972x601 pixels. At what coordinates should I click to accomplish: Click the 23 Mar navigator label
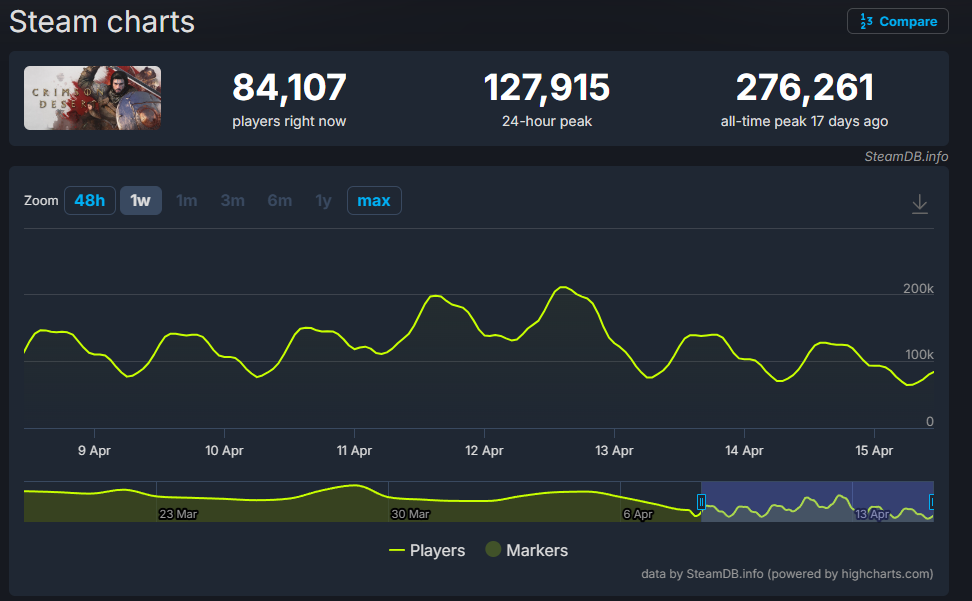click(x=178, y=514)
